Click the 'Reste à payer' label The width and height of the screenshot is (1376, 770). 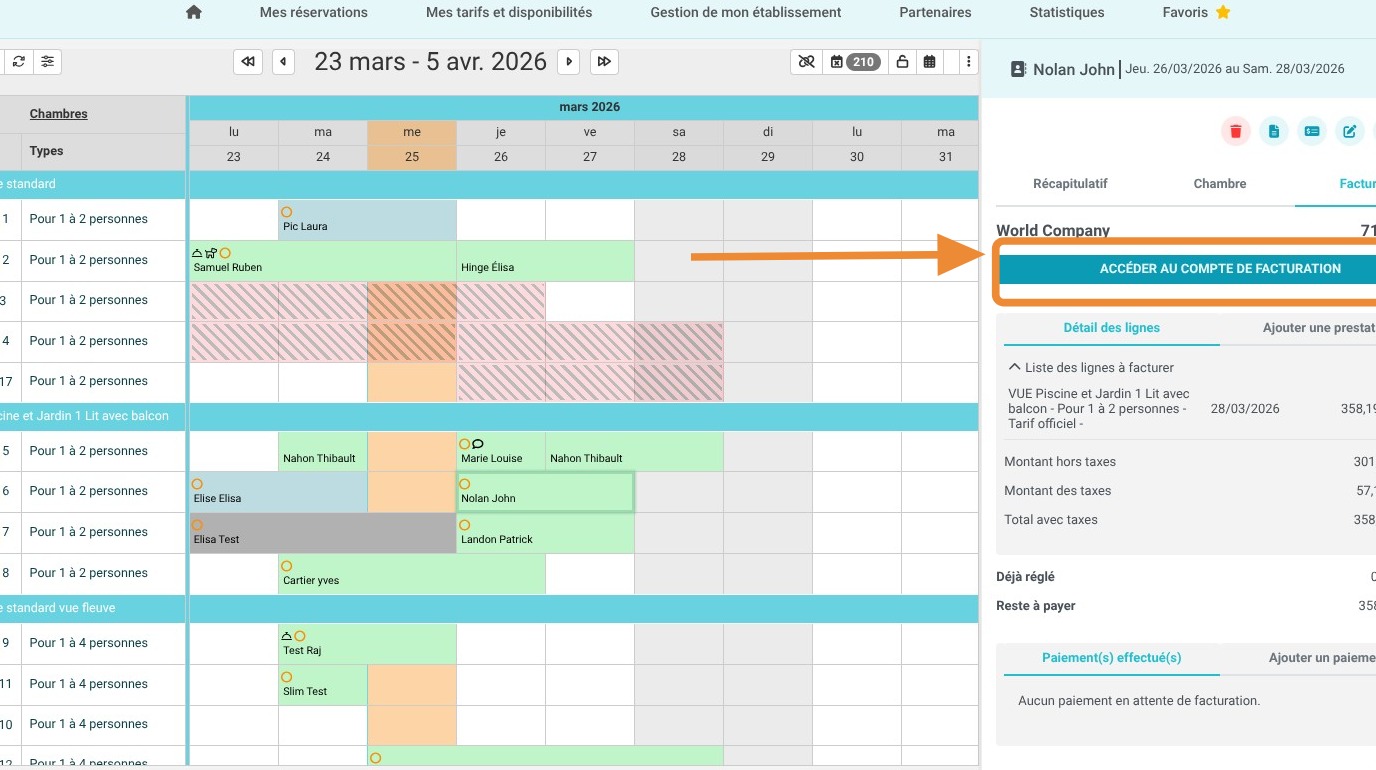1036,606
